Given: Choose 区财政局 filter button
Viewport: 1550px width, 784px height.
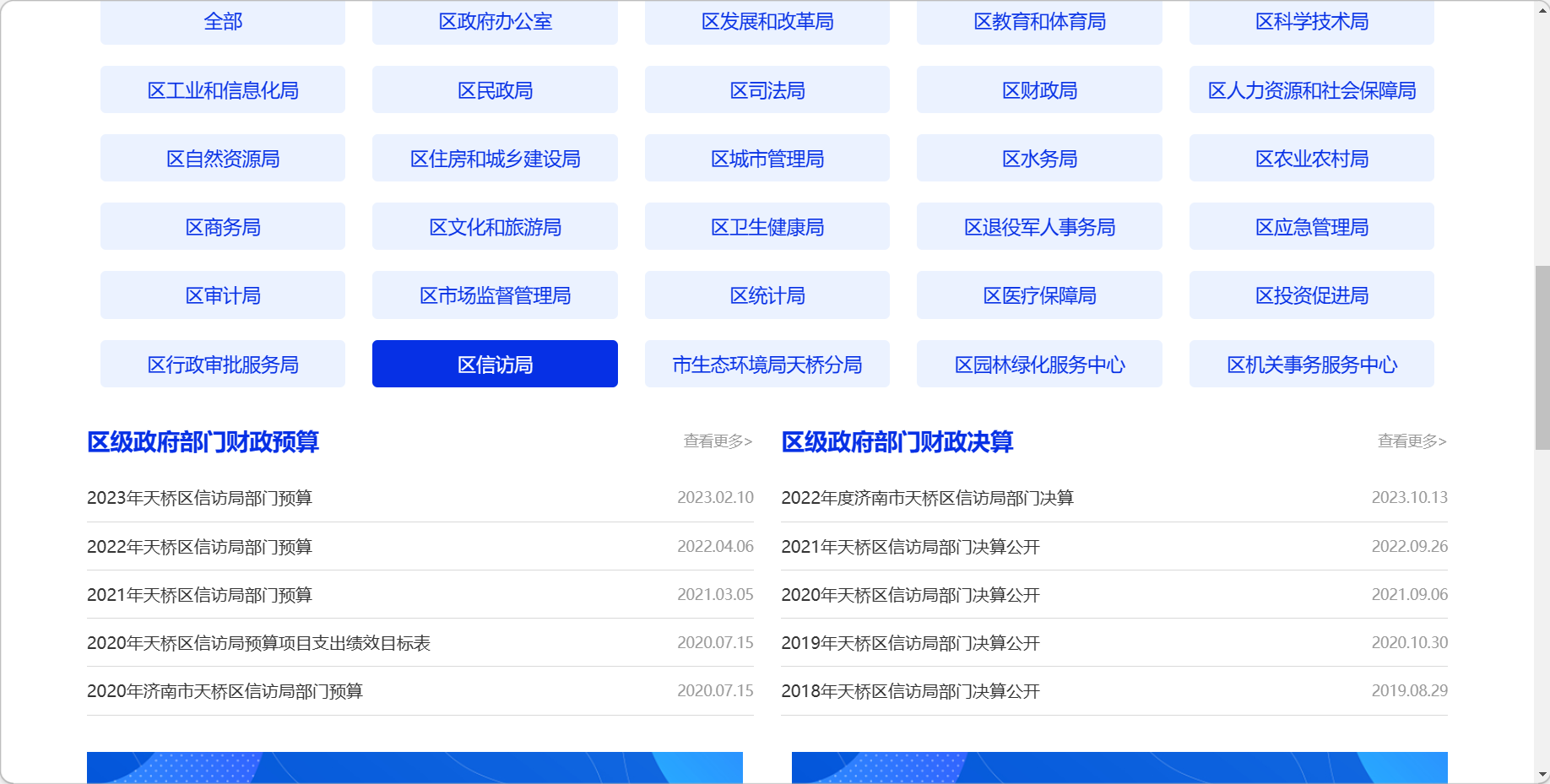Looking at the screenshot, I should pyautogui.click(x=1039, y=89).
